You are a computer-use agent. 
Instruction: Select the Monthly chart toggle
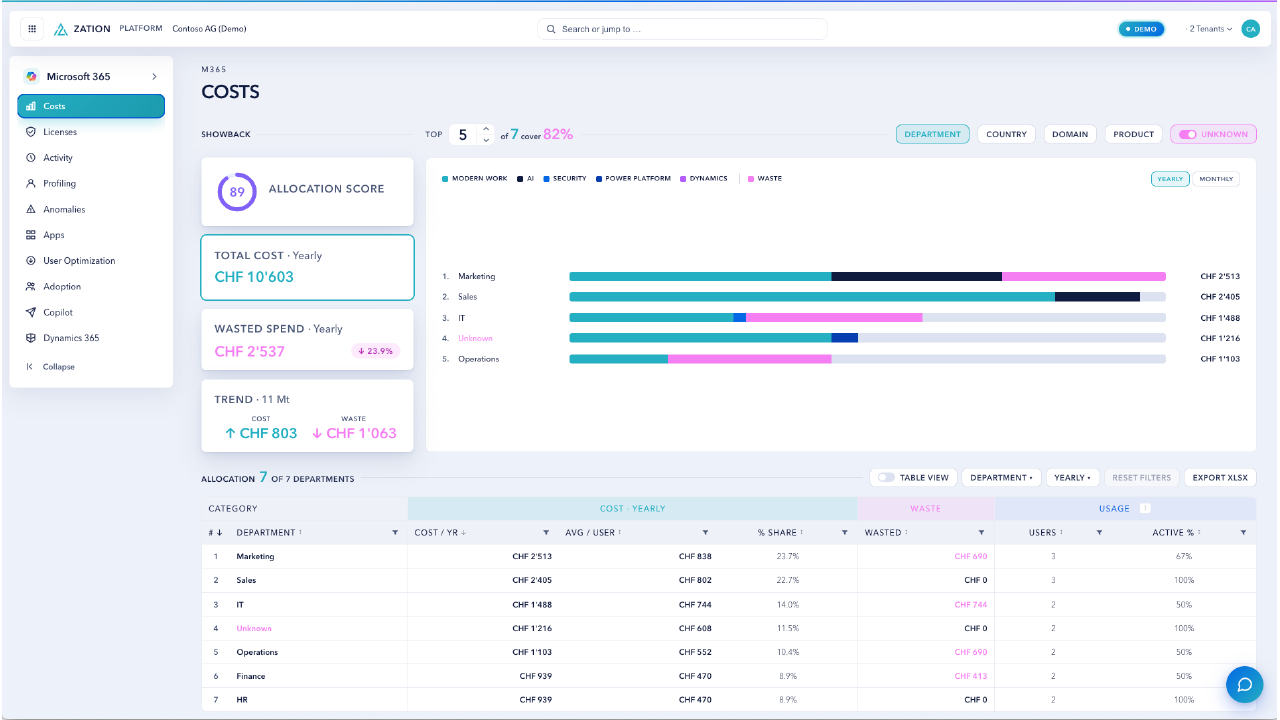click(x=1216, y=179)
